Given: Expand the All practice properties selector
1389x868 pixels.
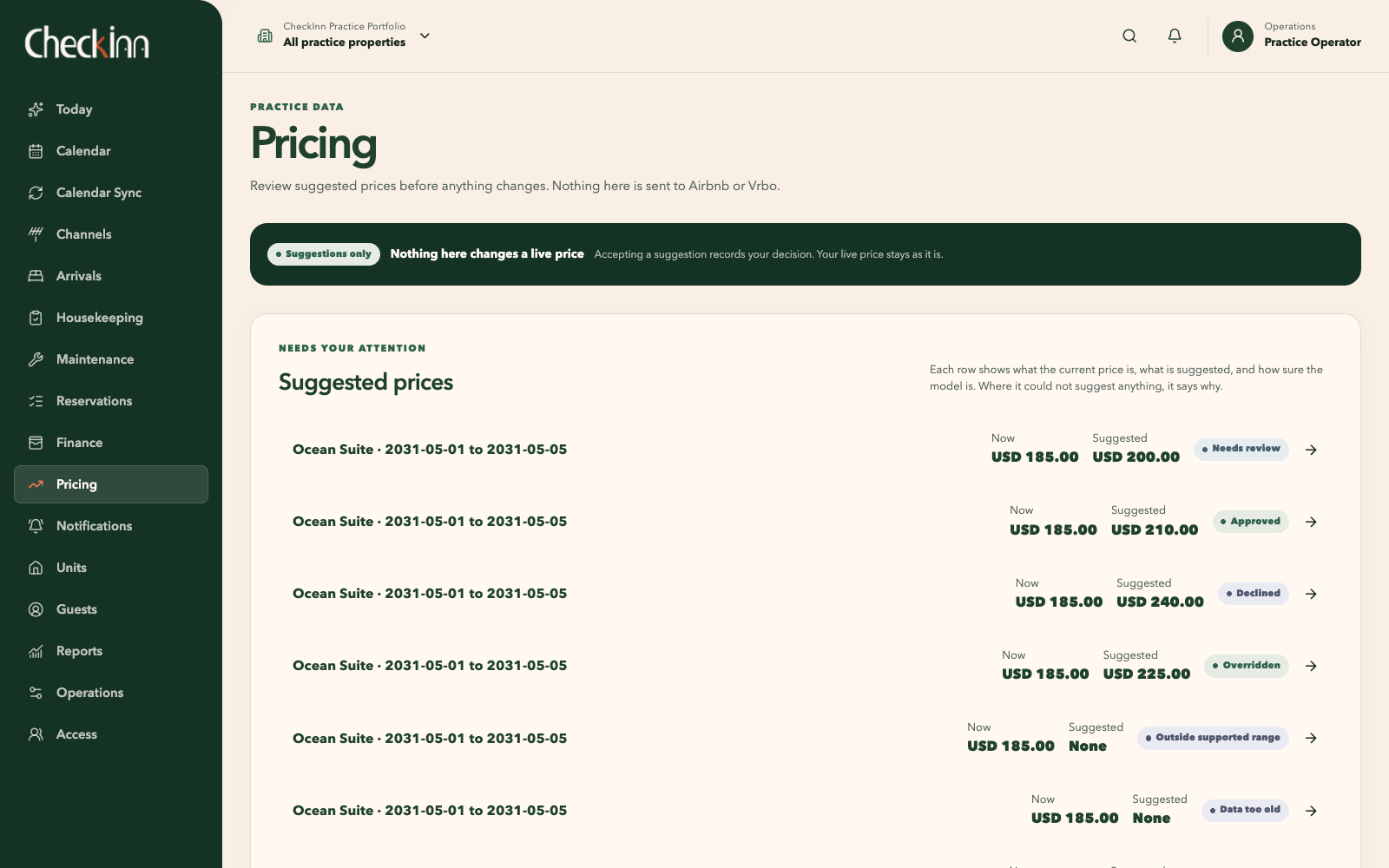Looking at the screenshot, I should coord(345,36).
